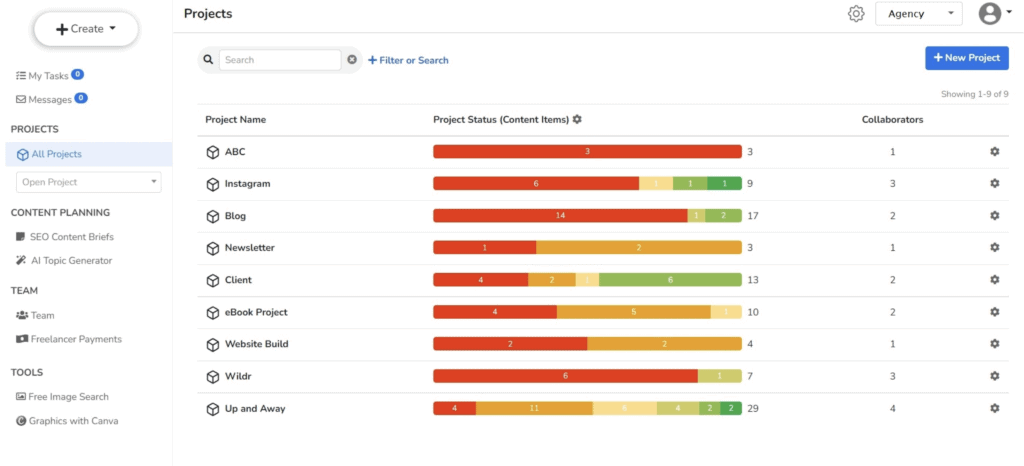Click the cube icon beside the Newsletter project

pyautogui.click(x=212, y=248)
